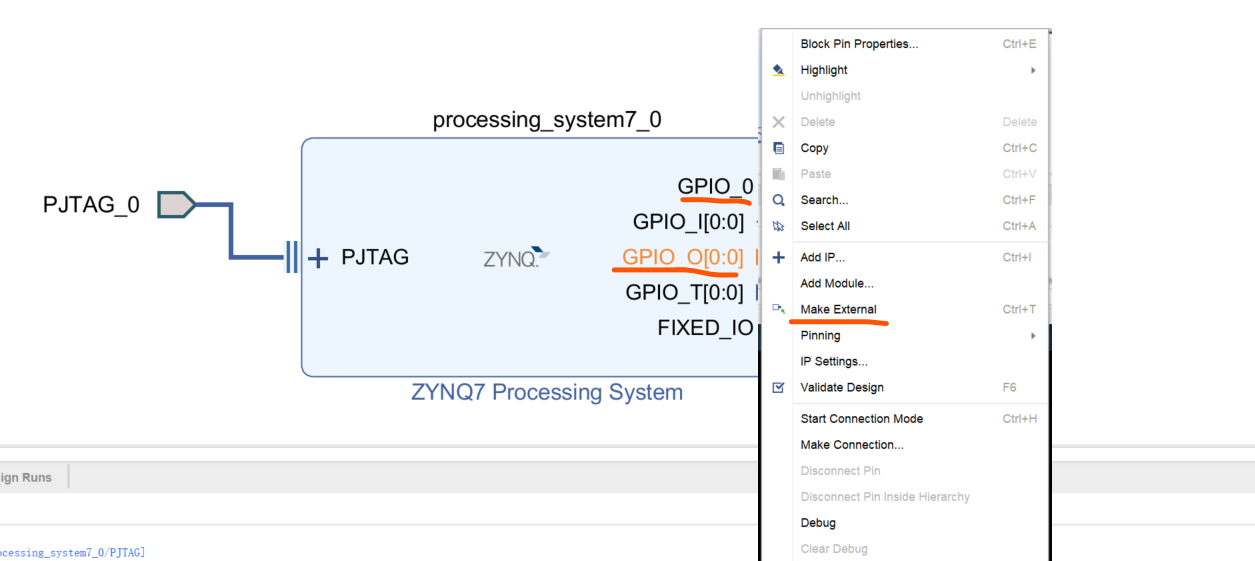Select the Make Connection menu item

point(851,445)
